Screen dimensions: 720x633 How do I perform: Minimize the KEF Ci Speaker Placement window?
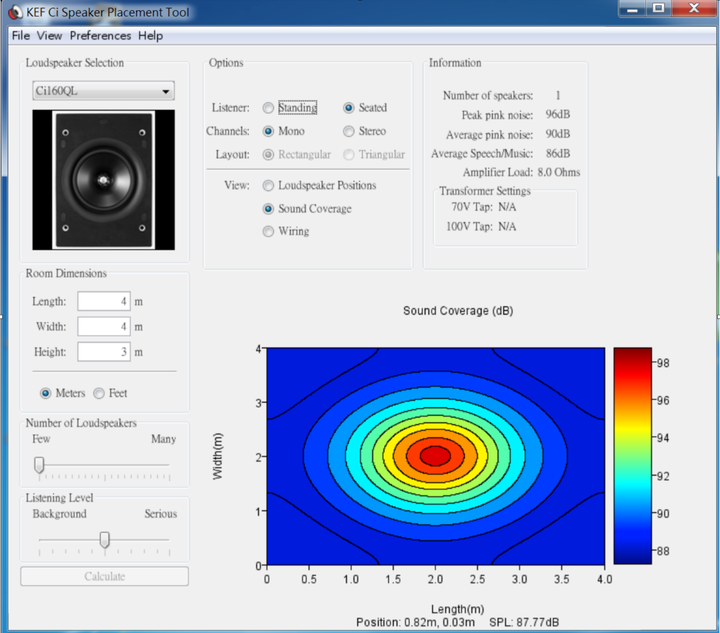(x=632, y=9)
